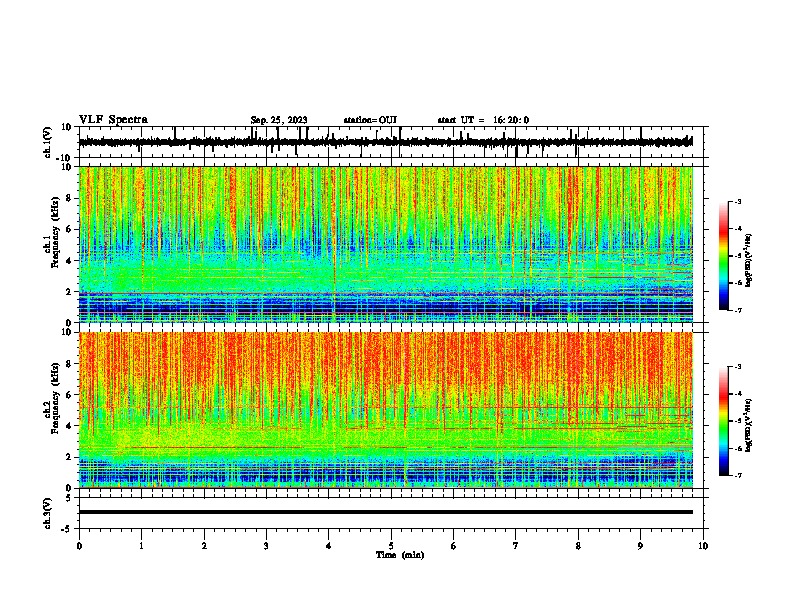Viewport: 792px width, 612px height.
Task: Click the "VLF Spectra" title text
Action: 113,120
